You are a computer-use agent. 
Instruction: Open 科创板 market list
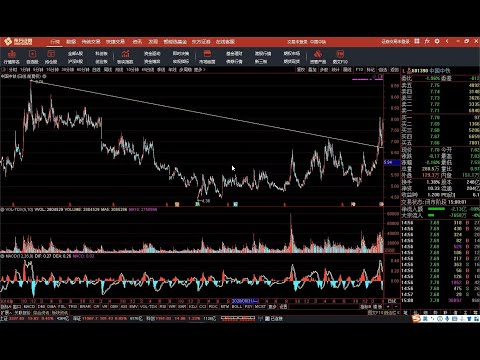(x=101, y=53)
